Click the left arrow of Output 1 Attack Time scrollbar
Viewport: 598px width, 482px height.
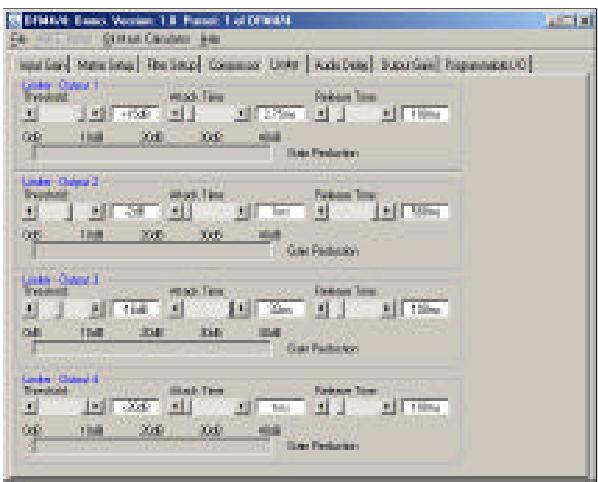[175, 114]
